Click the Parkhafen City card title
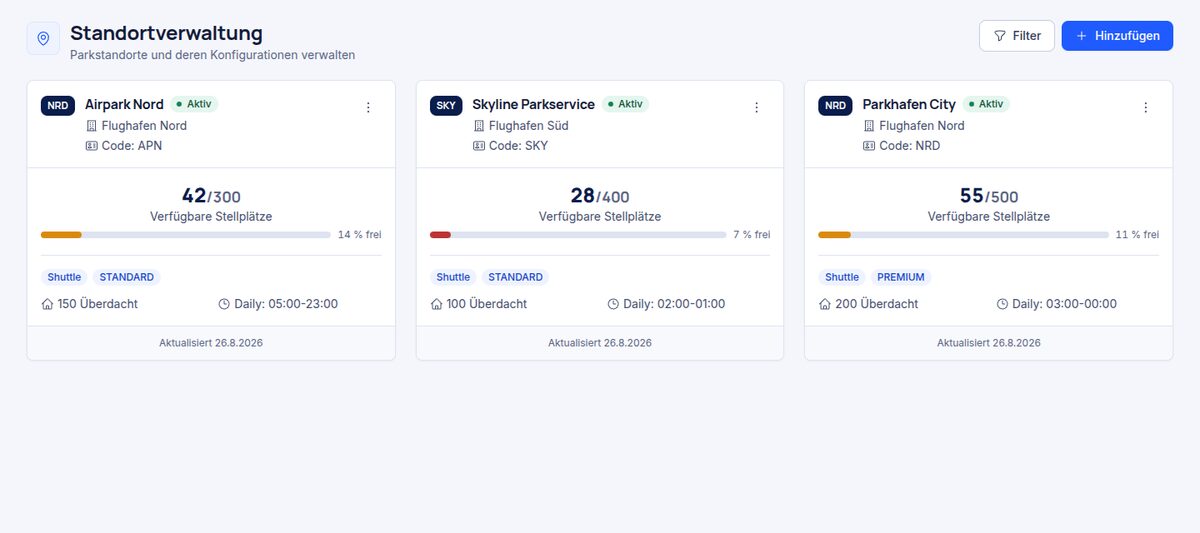The width and height of the screenshot is (1200, 533). [909, 104]
